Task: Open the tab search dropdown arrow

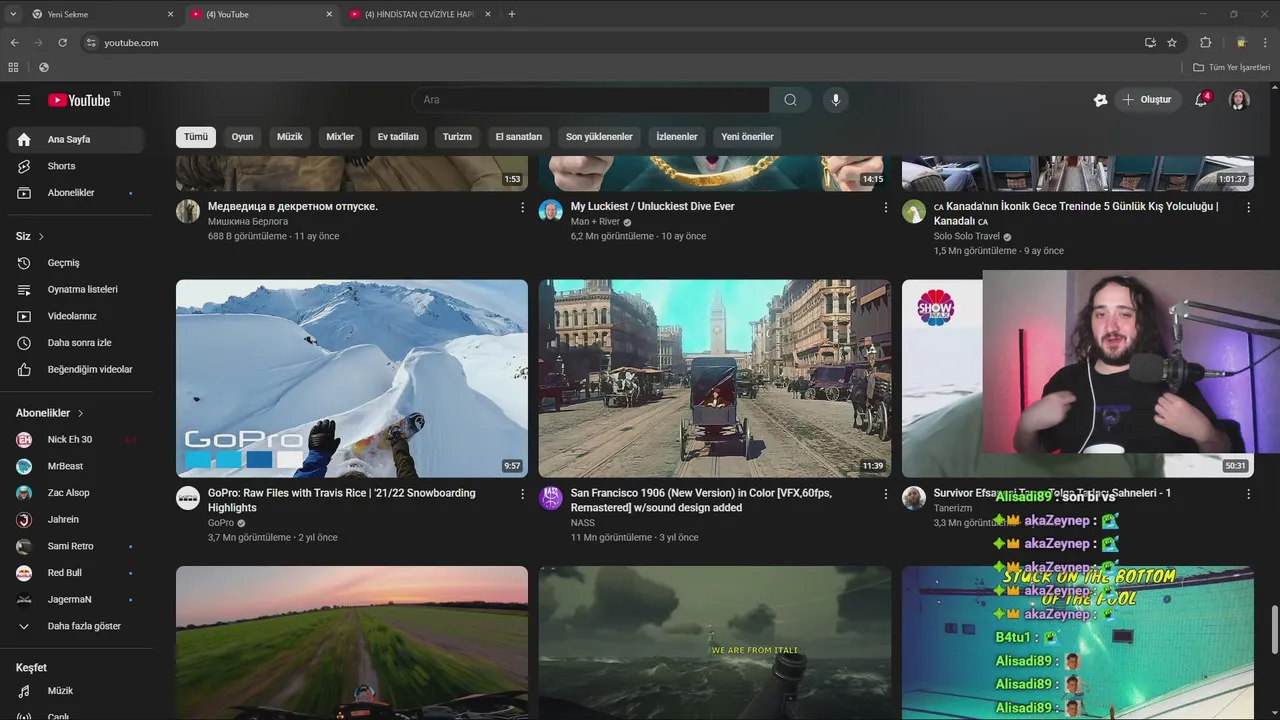Action: [13, 14]
